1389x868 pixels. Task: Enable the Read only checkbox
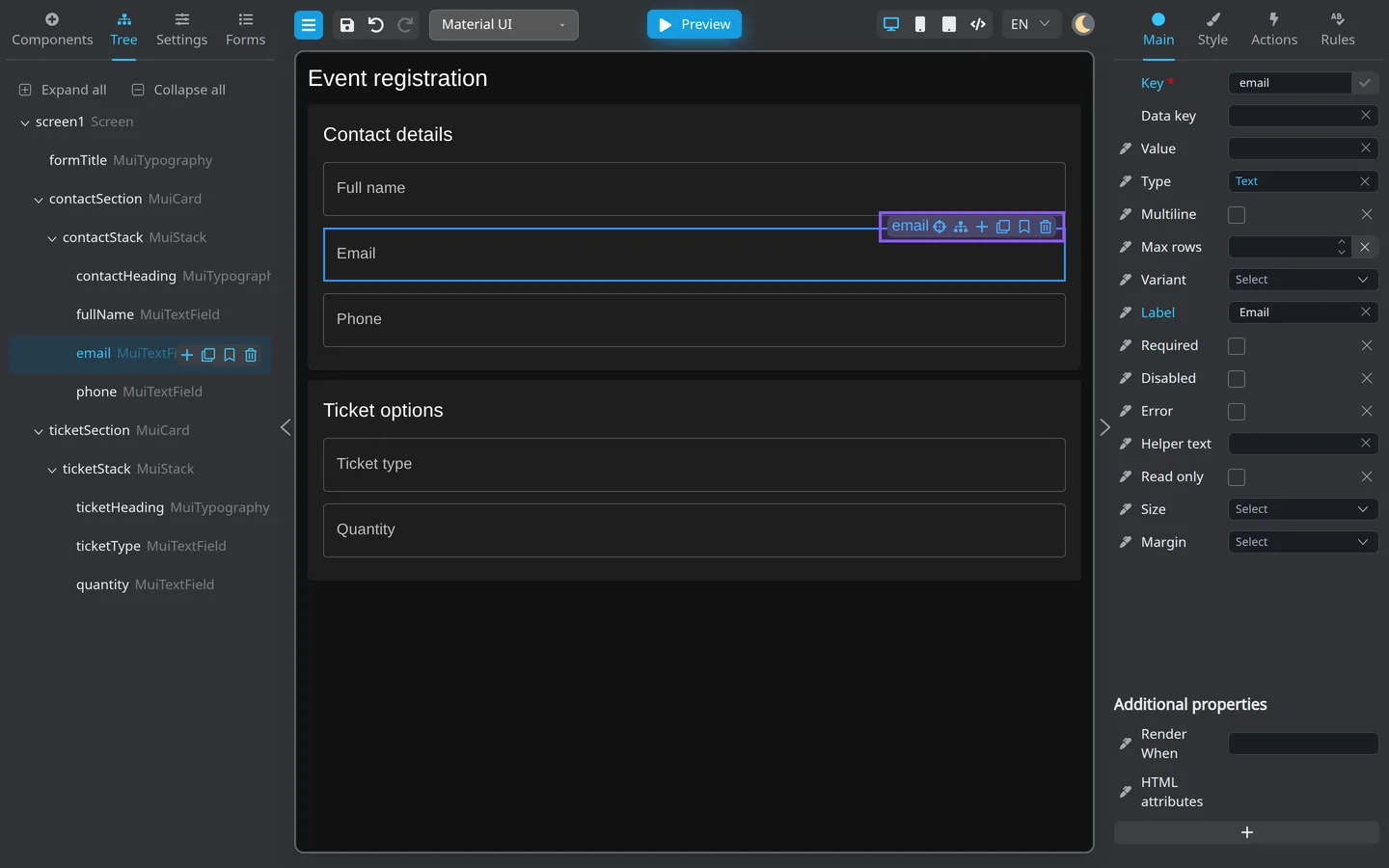click(1237, 477)
